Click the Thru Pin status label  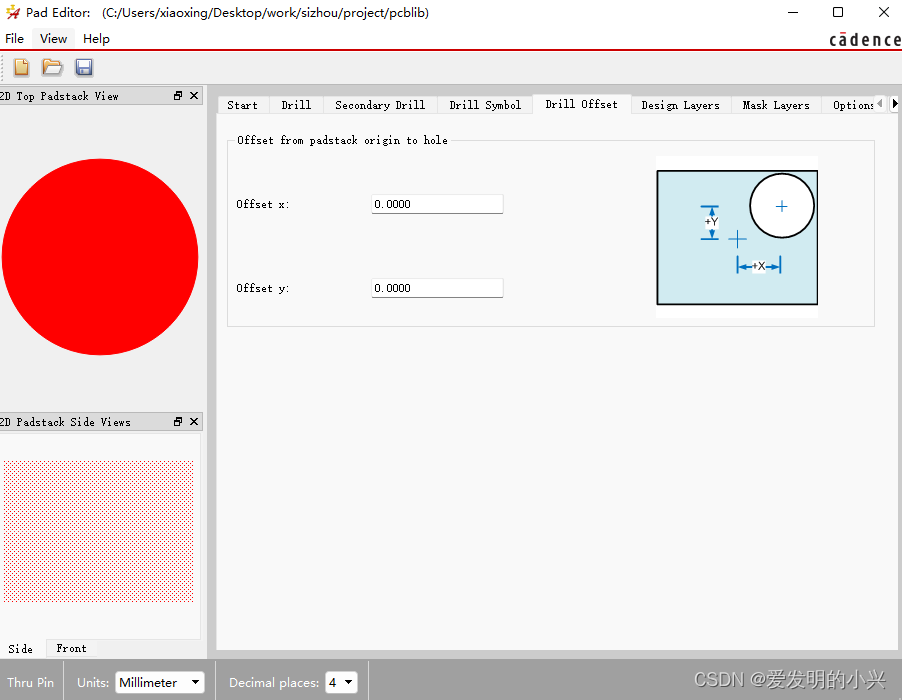[x=30, y=682]
